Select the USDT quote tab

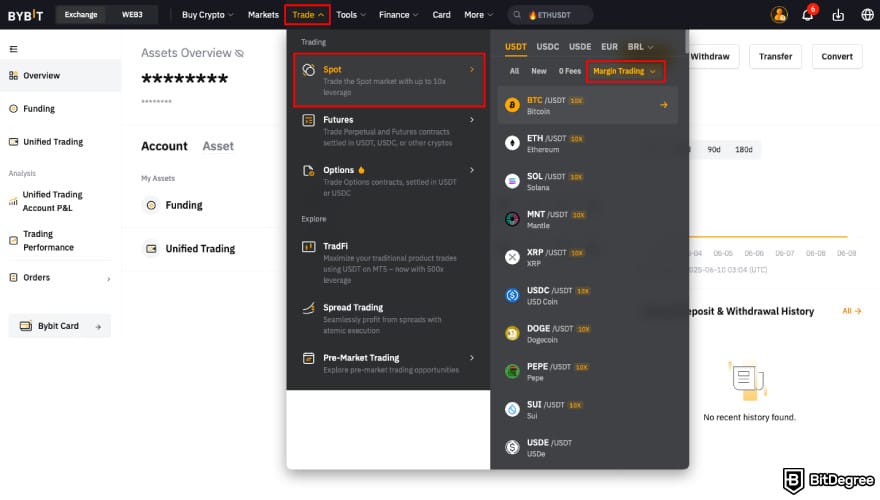pos(516,47)
